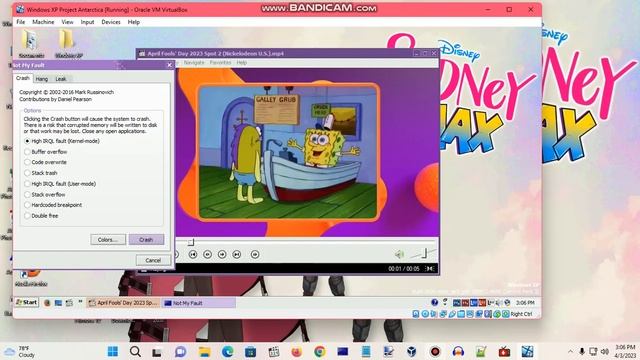Mute audio with the speaker icon in media player
The width and height of the screenshot is (640, 360).
tap(399, 254)
